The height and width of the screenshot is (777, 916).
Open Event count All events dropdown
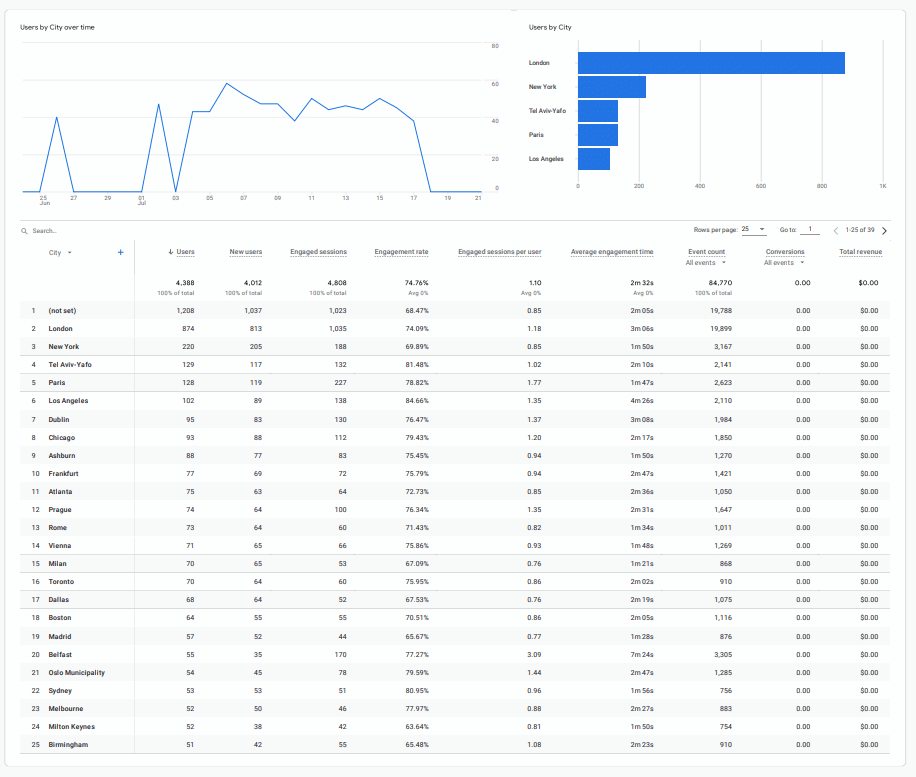pos(706,263)
